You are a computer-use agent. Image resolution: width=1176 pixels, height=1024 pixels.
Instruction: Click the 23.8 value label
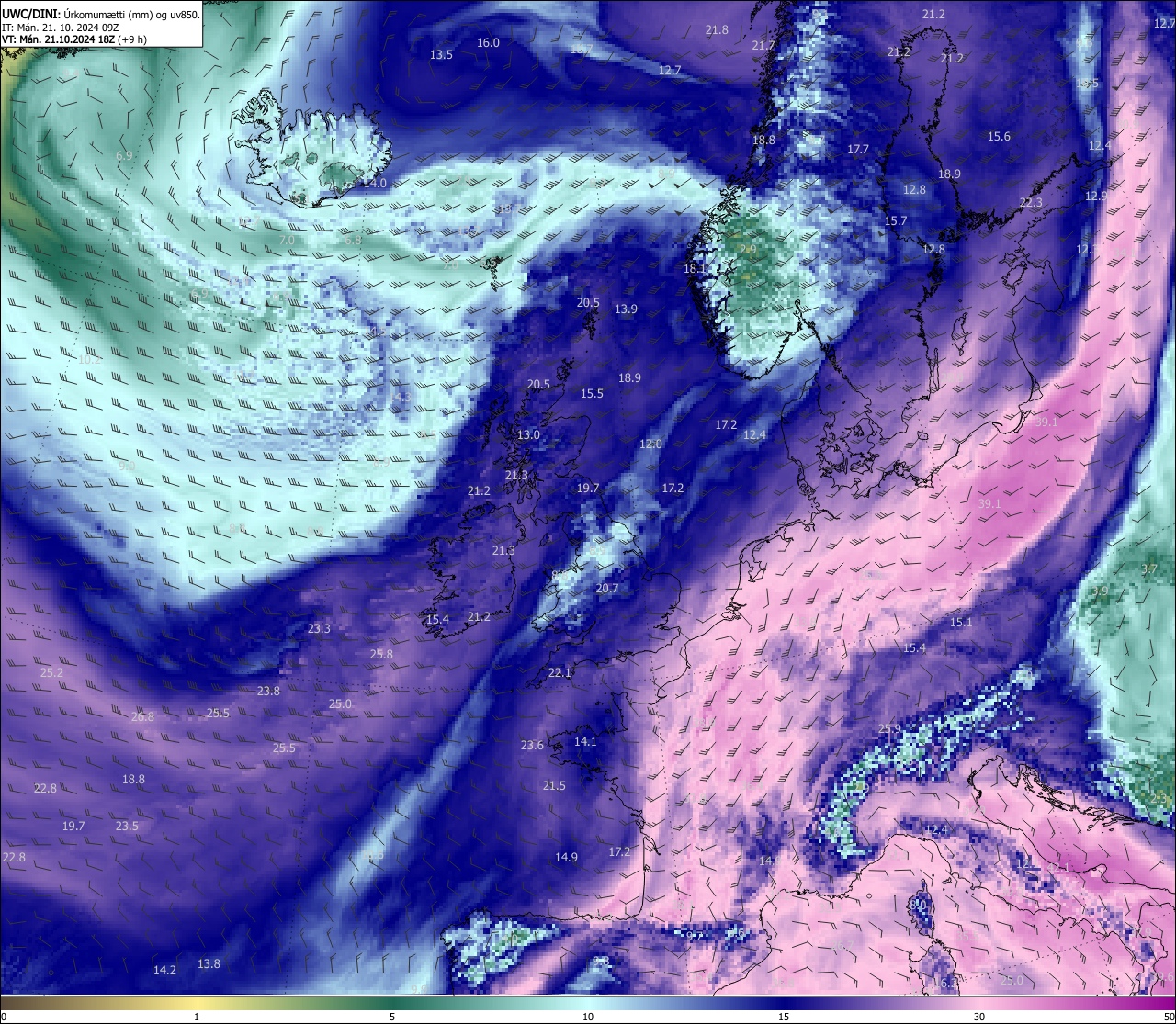point(268,692)
